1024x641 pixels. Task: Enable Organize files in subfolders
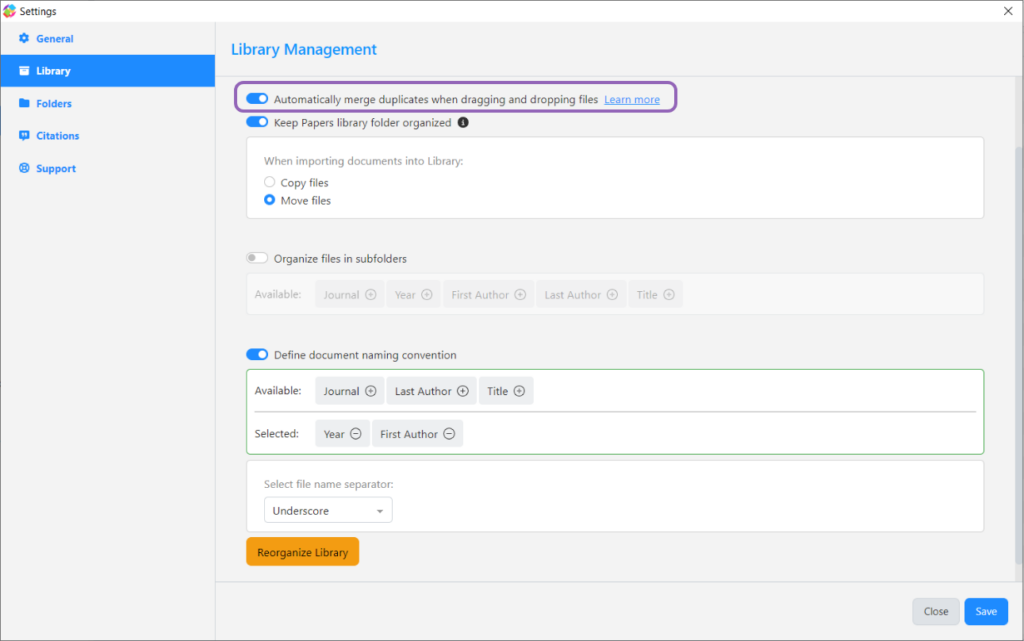point(257,258)
